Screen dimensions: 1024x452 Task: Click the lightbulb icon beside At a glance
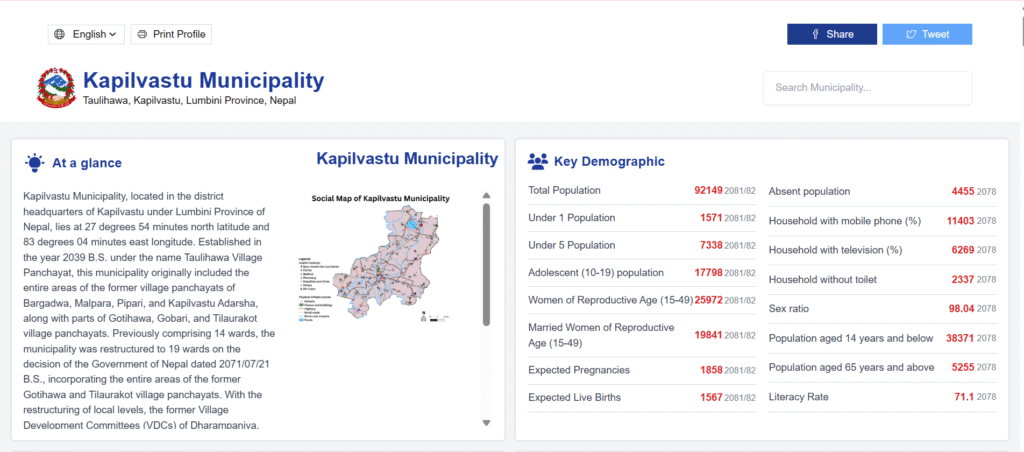pyautogui.click(x=35, y=162)
